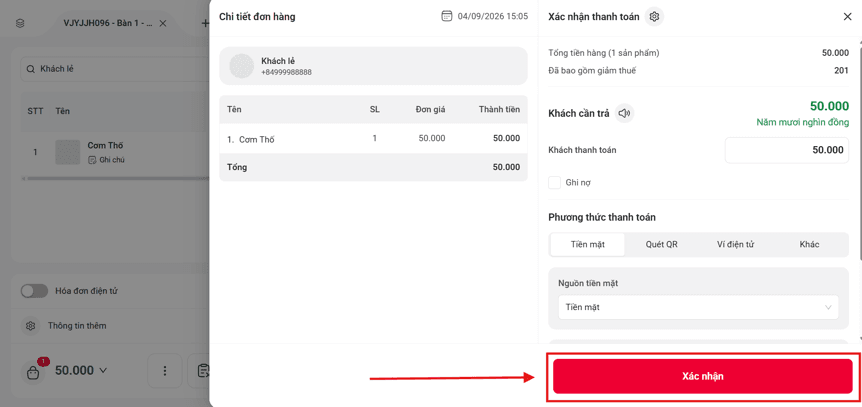Screen dimensions: 862x407
Task: Select the Quét QR payment tab
Action: coord(661,245)
